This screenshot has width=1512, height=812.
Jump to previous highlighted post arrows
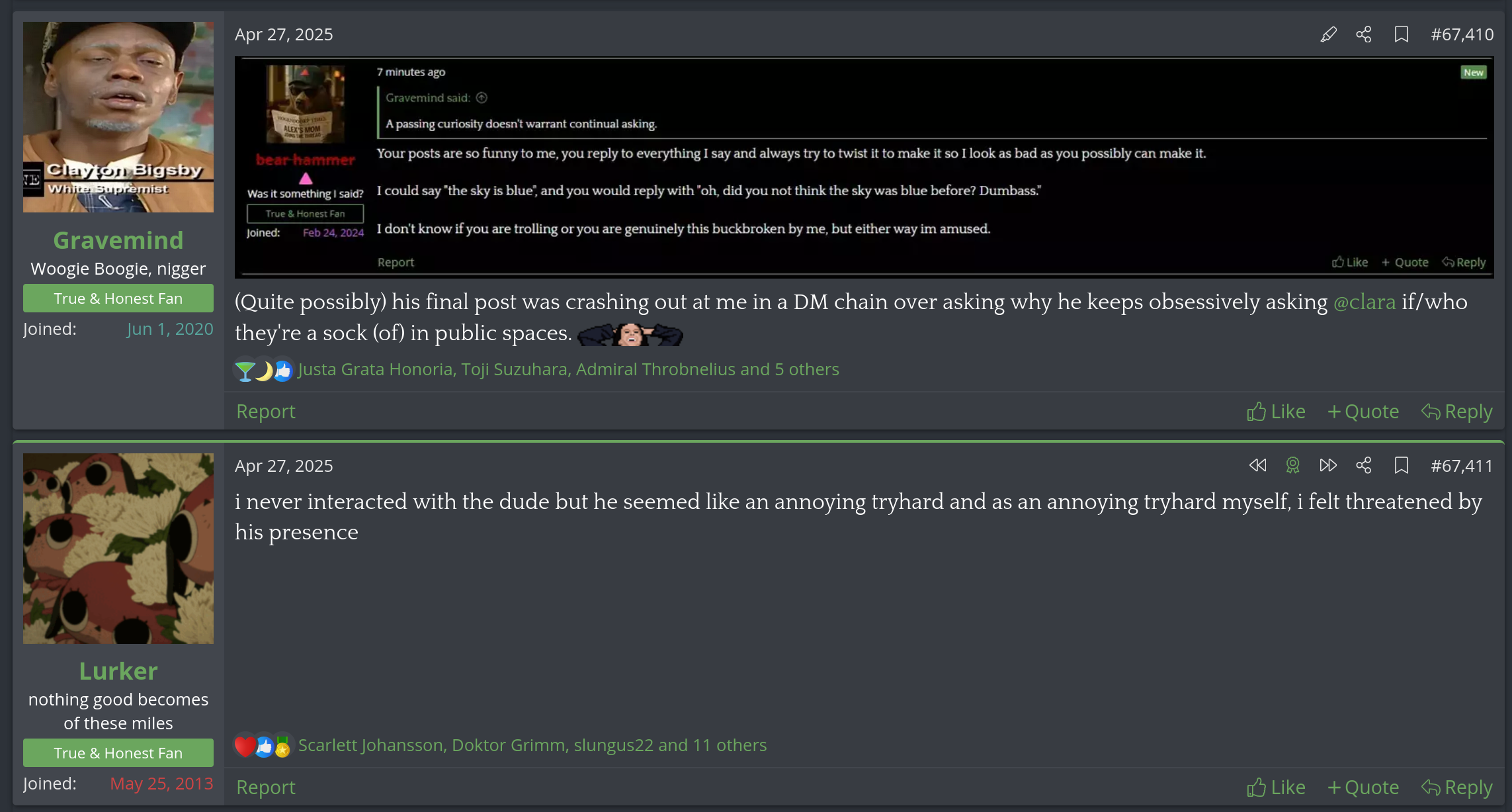pyautogui.click(x=1257, y=466)
